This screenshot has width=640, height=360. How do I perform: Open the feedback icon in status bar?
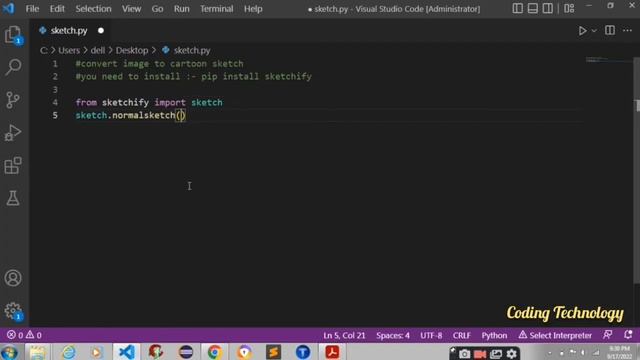click(x=607, y=335)
